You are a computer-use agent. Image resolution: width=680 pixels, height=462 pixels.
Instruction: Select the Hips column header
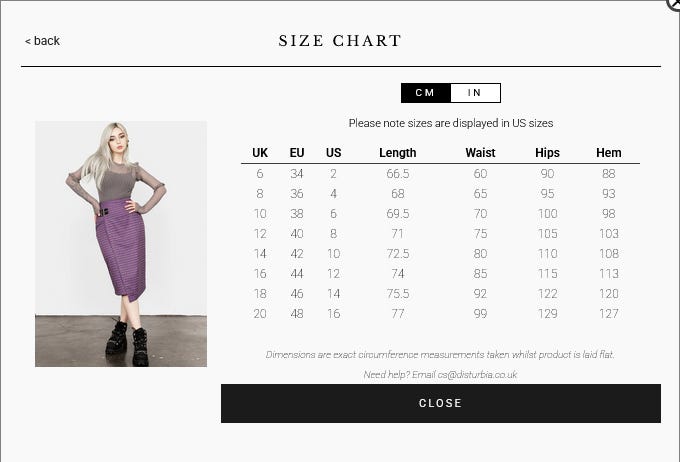click(547, 153)
